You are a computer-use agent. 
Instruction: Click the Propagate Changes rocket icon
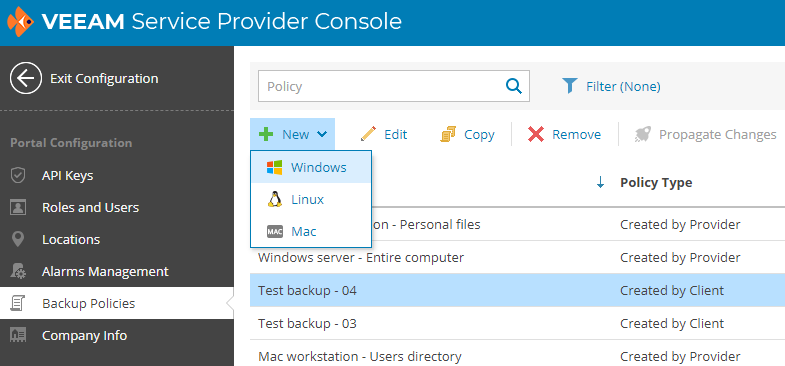(642, 134)
